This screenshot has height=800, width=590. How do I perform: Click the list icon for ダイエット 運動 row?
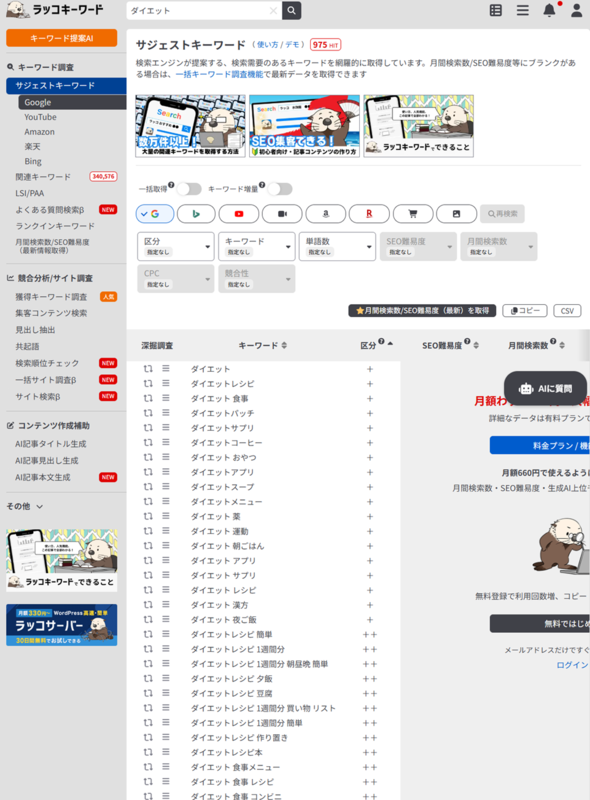(x=166, y=531)
